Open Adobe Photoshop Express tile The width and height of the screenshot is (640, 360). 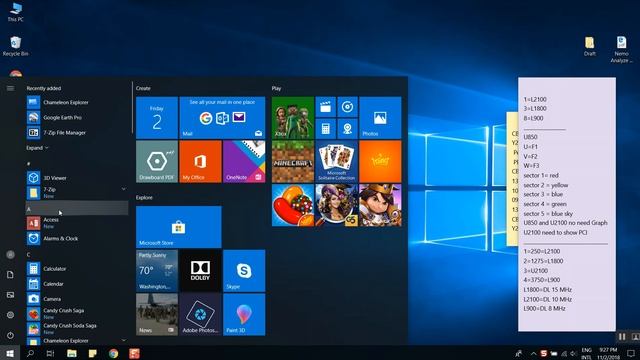200,314
